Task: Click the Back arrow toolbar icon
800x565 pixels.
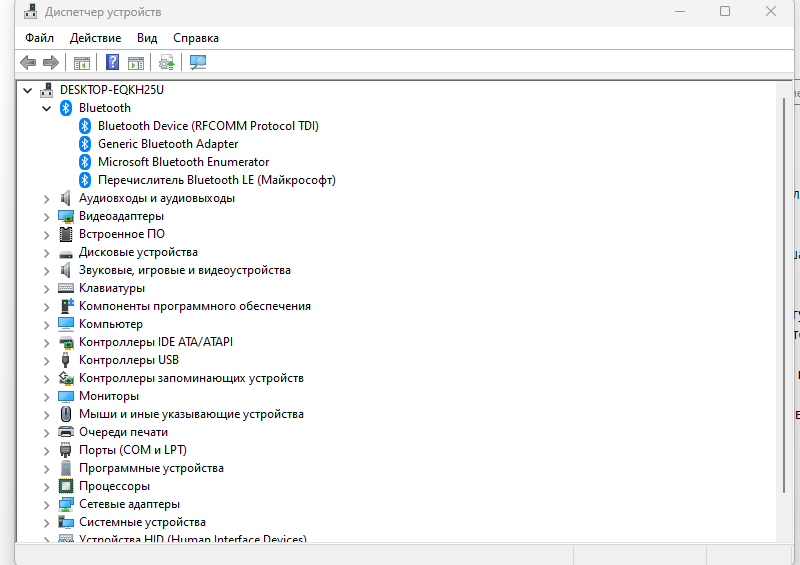Action: [28, 63]
